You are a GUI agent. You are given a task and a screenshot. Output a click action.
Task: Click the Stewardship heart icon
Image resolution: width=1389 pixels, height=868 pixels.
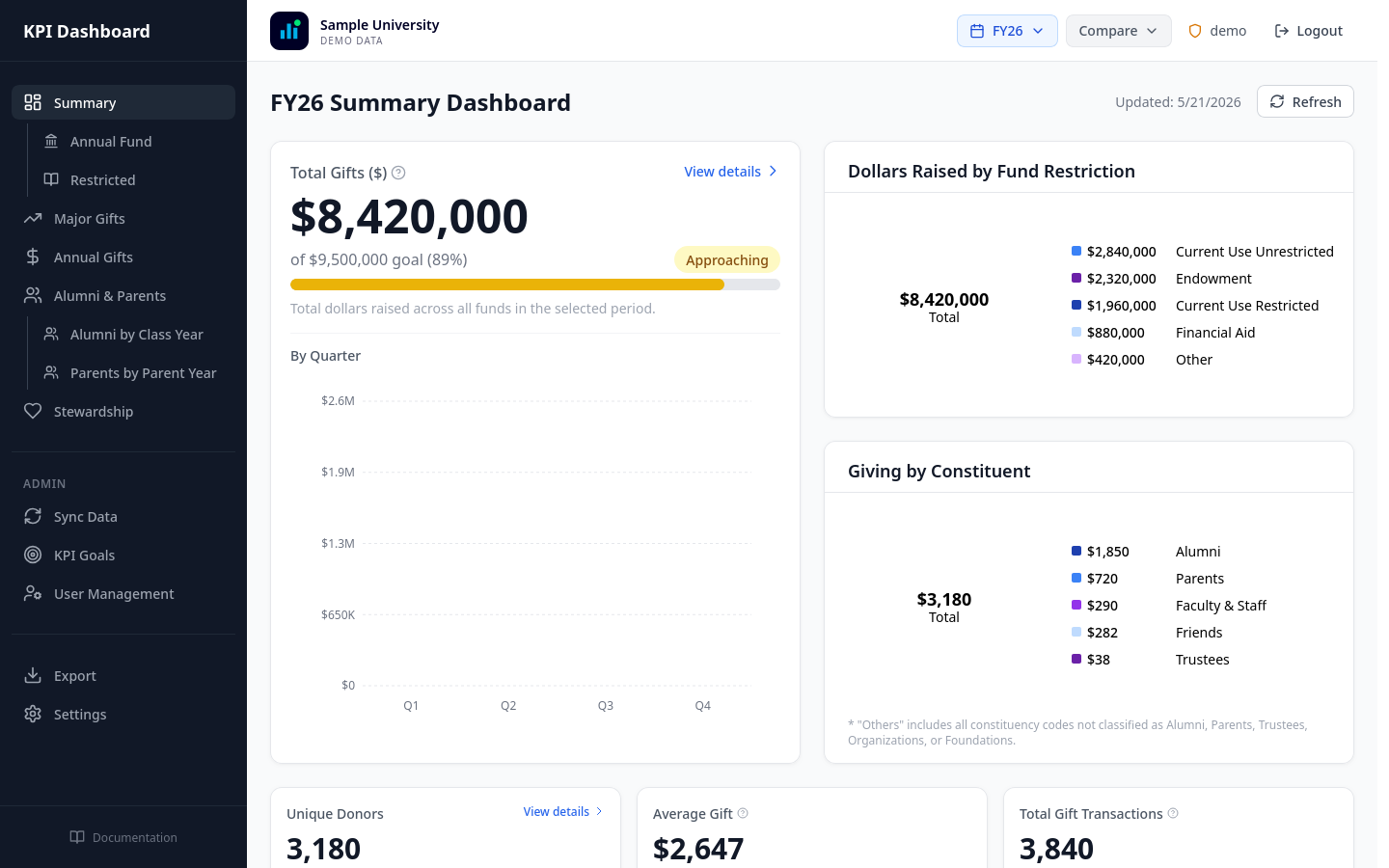click(x=33, y=411)
